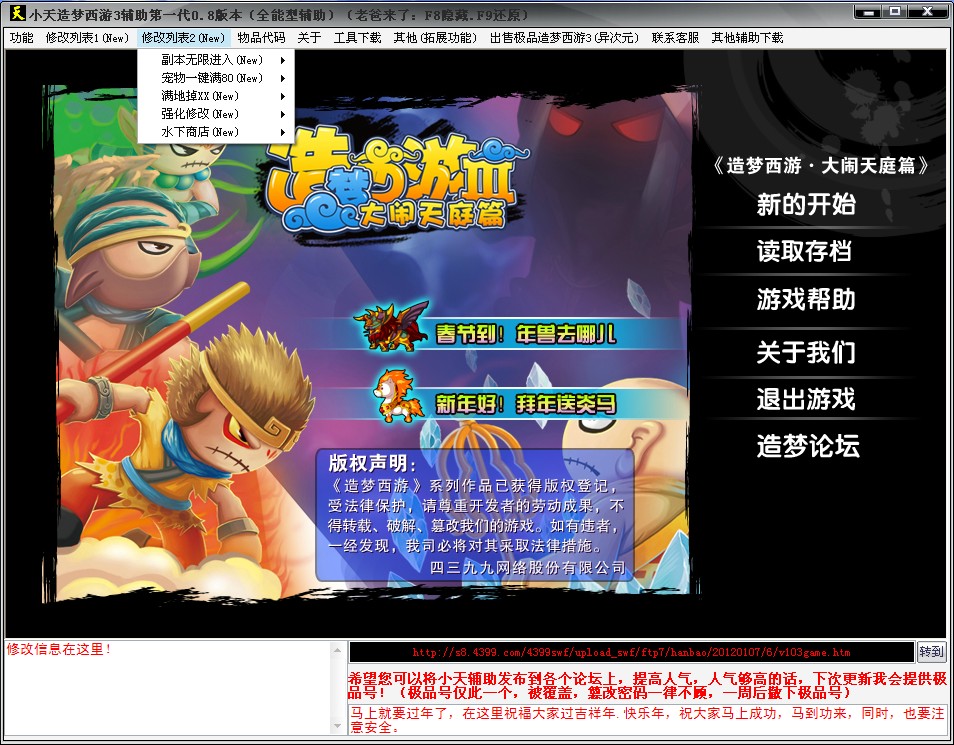This screenshot has height=745, width=954.
Task: Click the 转到 go button
Action: [931, 652]
